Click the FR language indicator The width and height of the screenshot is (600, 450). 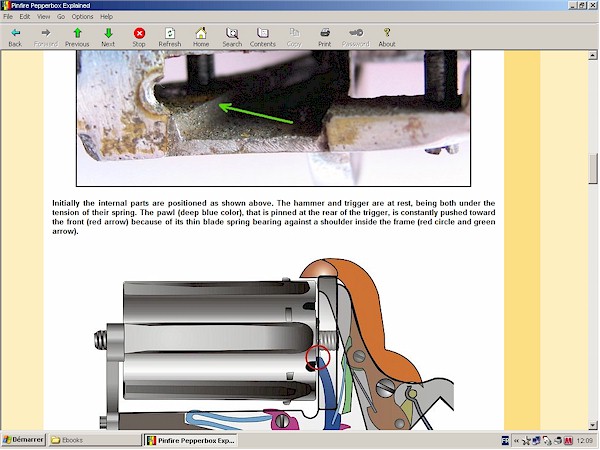tap(505, 440)
